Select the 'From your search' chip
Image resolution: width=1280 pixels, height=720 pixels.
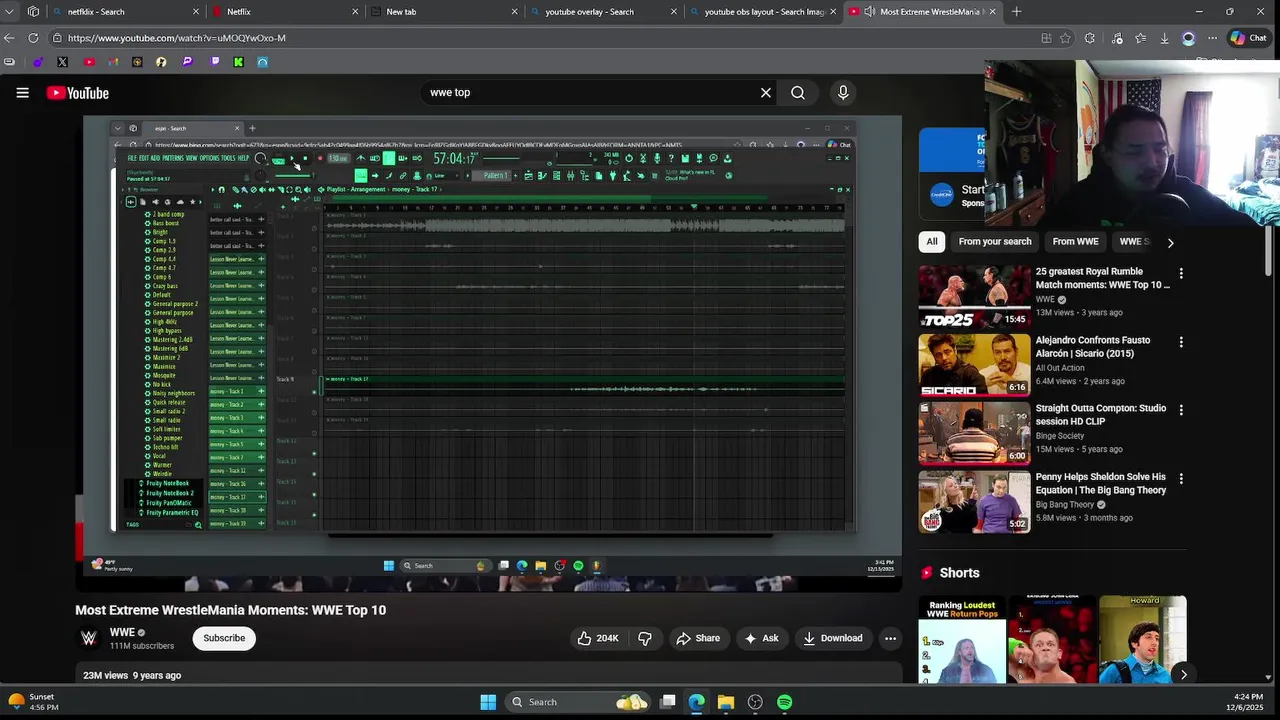point(995,242)
